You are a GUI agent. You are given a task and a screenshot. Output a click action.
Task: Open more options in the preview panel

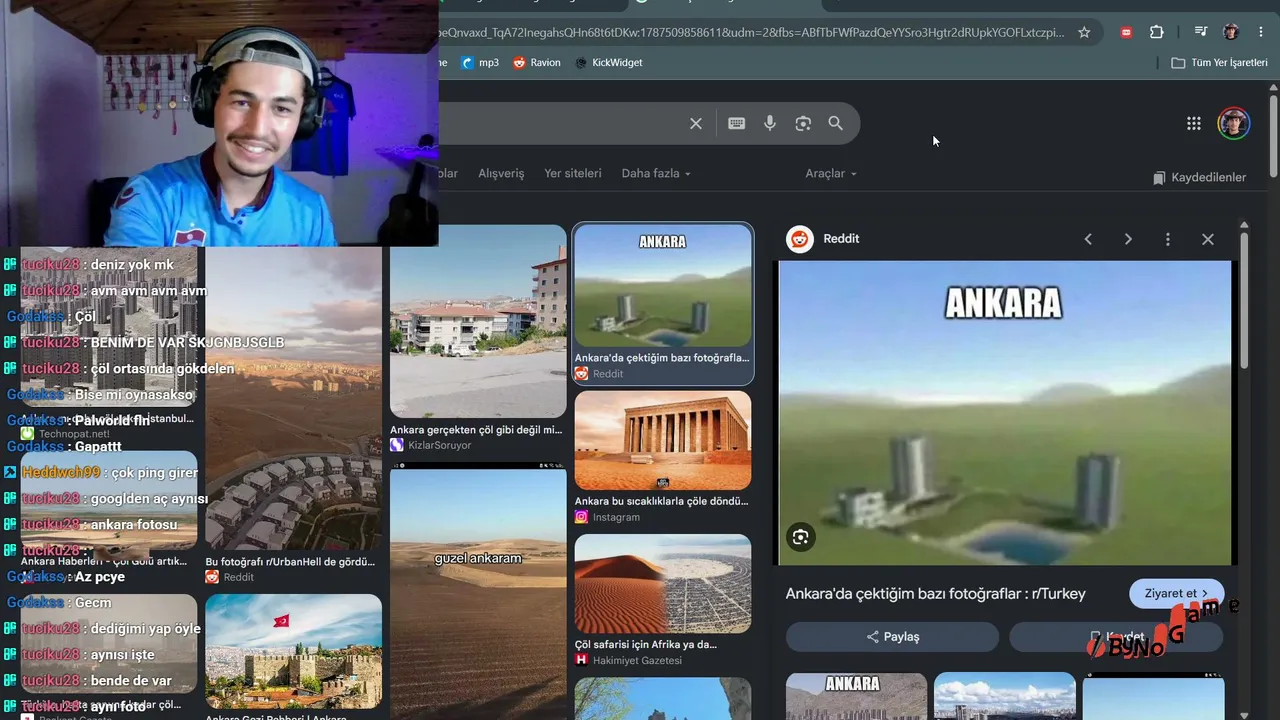[x=1168, y=239]
